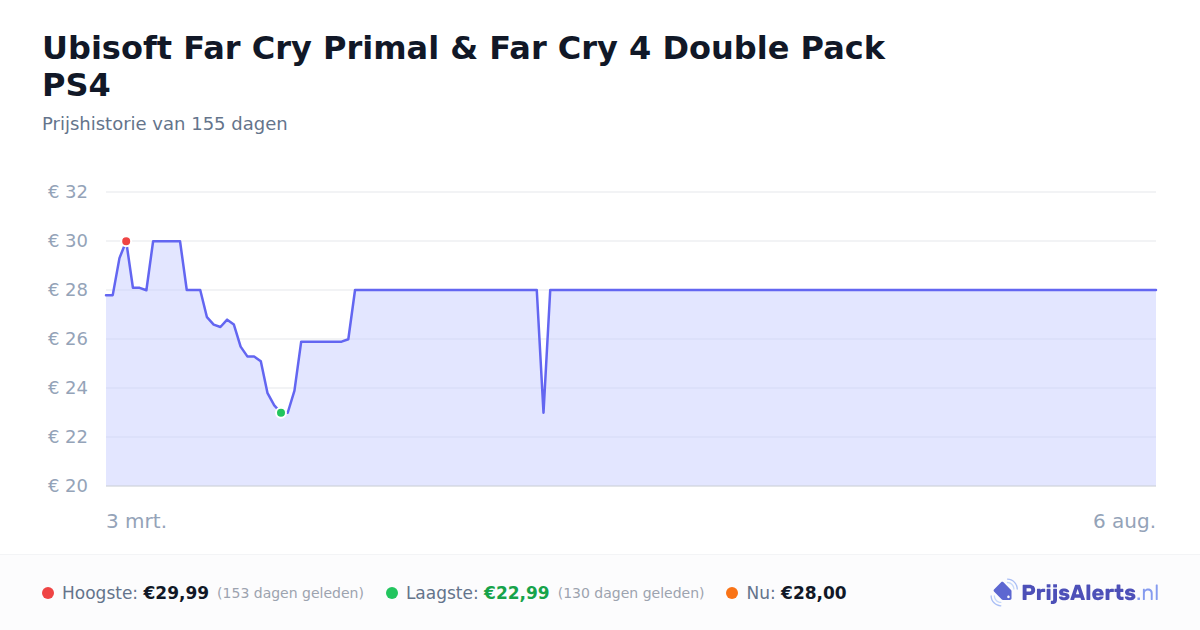
Task: Click the green dot beside Laagste
Action: (392, 593)
